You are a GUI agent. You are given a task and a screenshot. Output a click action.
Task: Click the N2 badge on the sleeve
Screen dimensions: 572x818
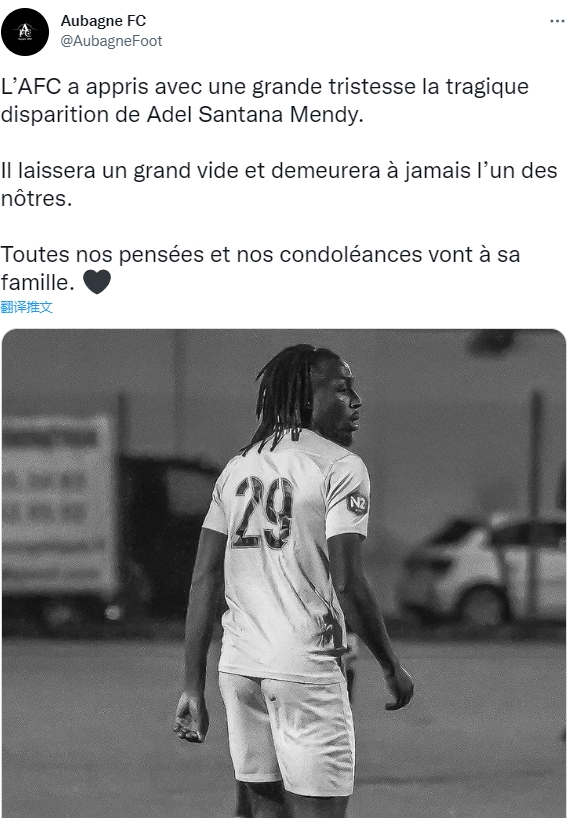click(358, 503)
